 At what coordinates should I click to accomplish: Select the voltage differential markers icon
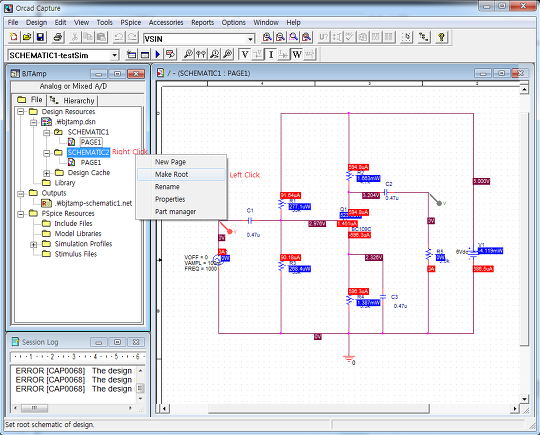[x=201, y=54]
